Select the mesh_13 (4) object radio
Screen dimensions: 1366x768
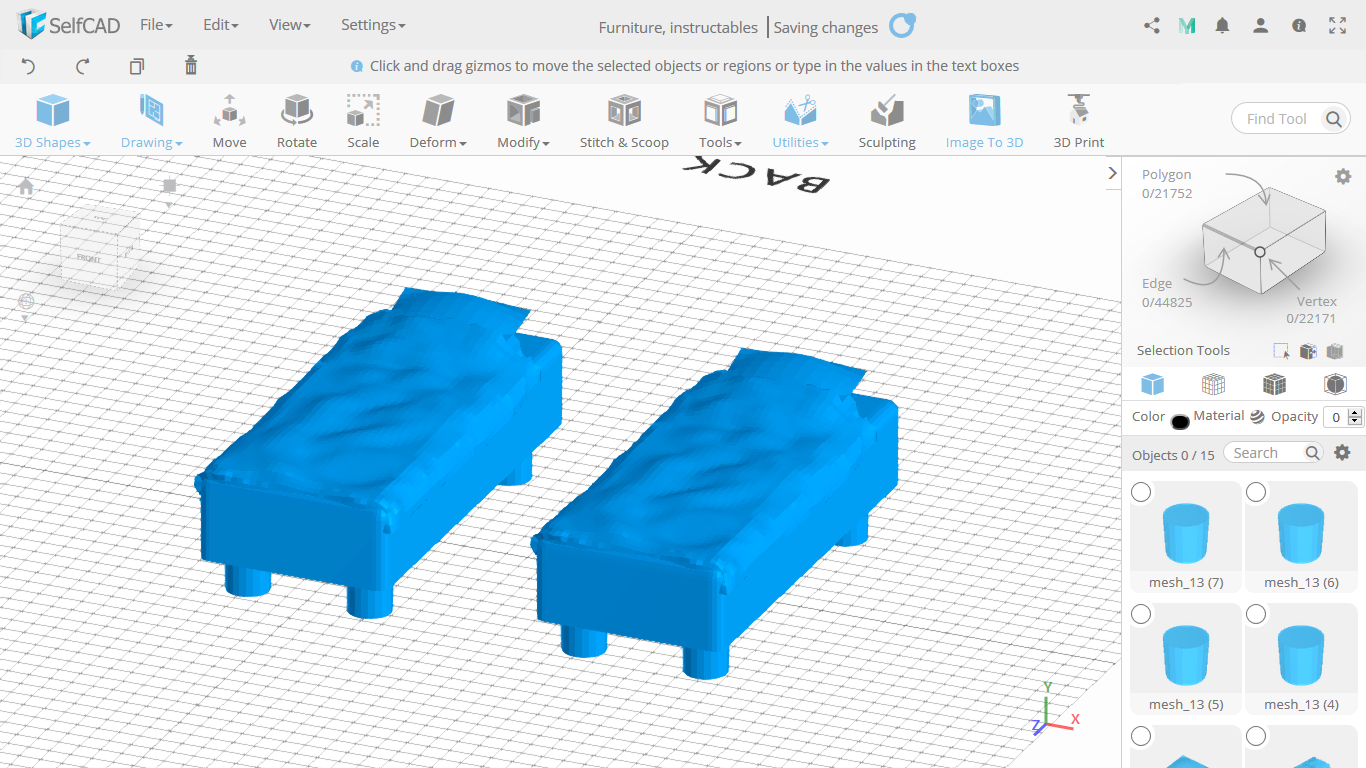coord(1256,614)
